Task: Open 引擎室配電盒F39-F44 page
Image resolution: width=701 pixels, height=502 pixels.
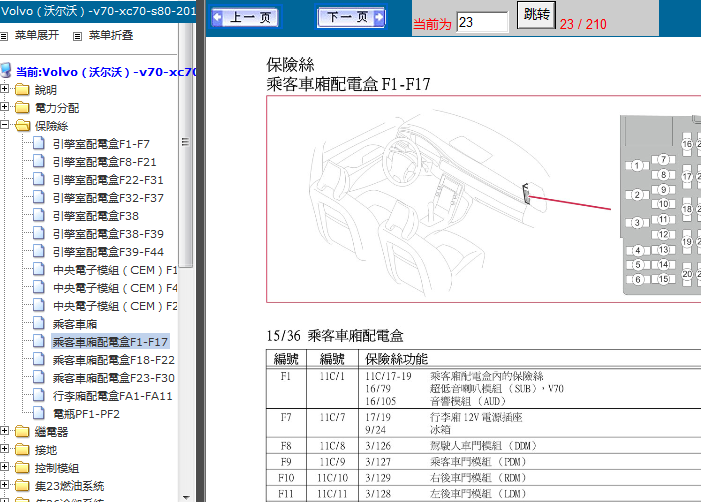Action: click(x=108, y=252)
